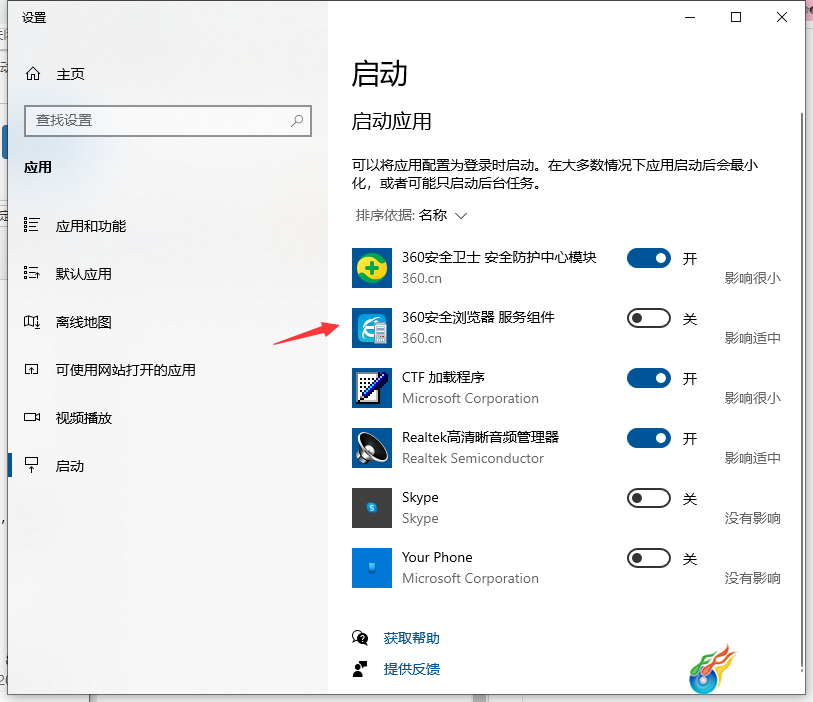
Task: Click the 获取帮助 chat bubble icon
Action: (360, 638)
